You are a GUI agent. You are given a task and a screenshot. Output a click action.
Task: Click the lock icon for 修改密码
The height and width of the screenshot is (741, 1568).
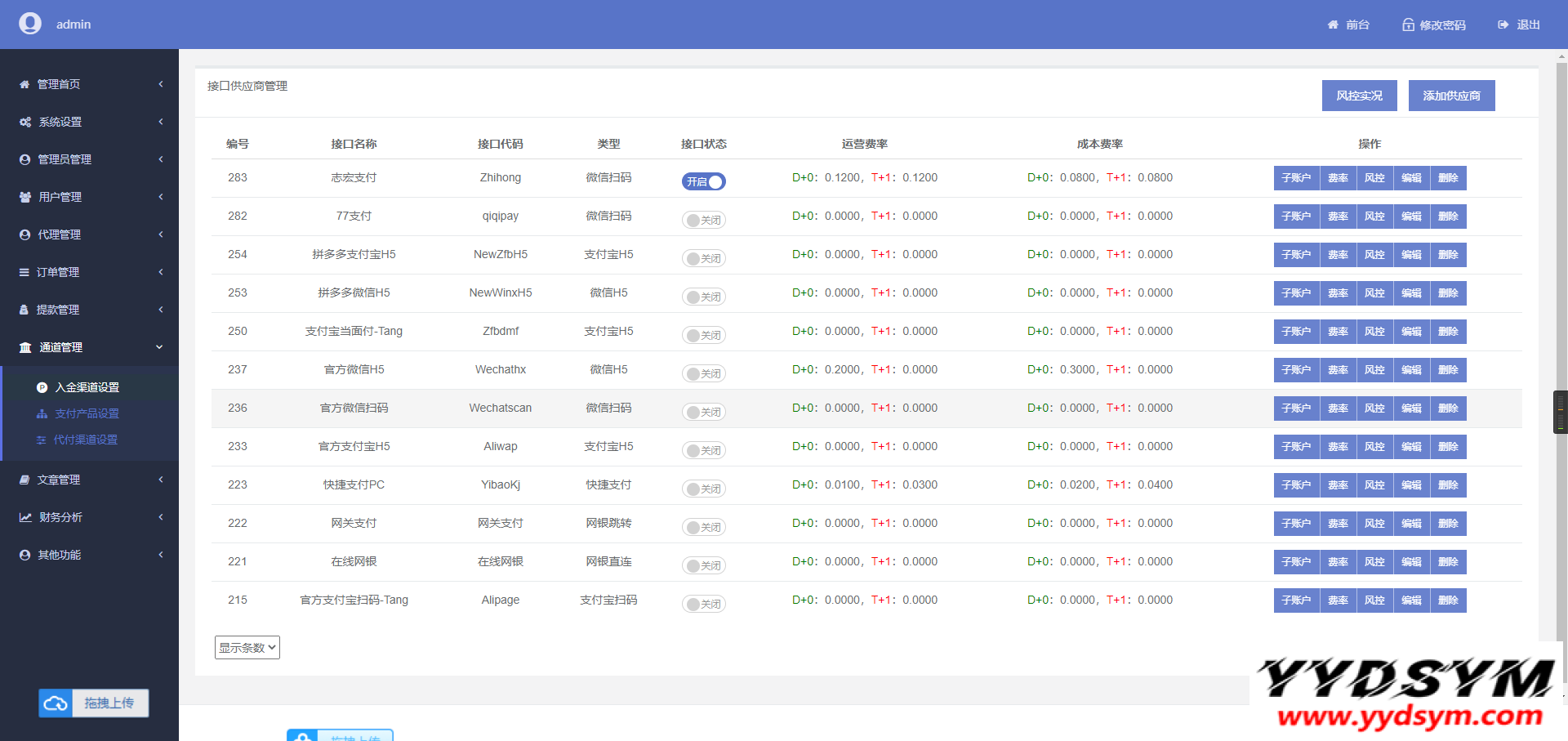(x=1408, y=25)
